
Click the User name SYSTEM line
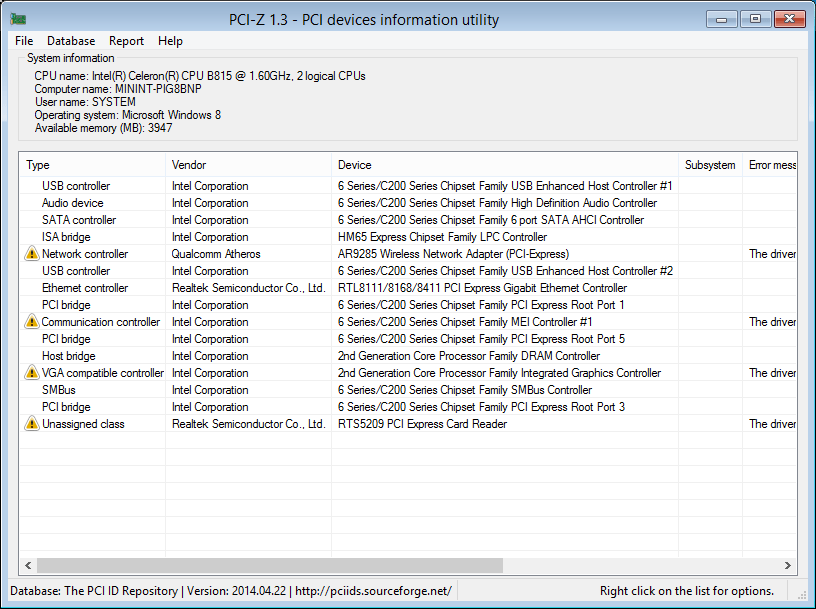[85, 102]
